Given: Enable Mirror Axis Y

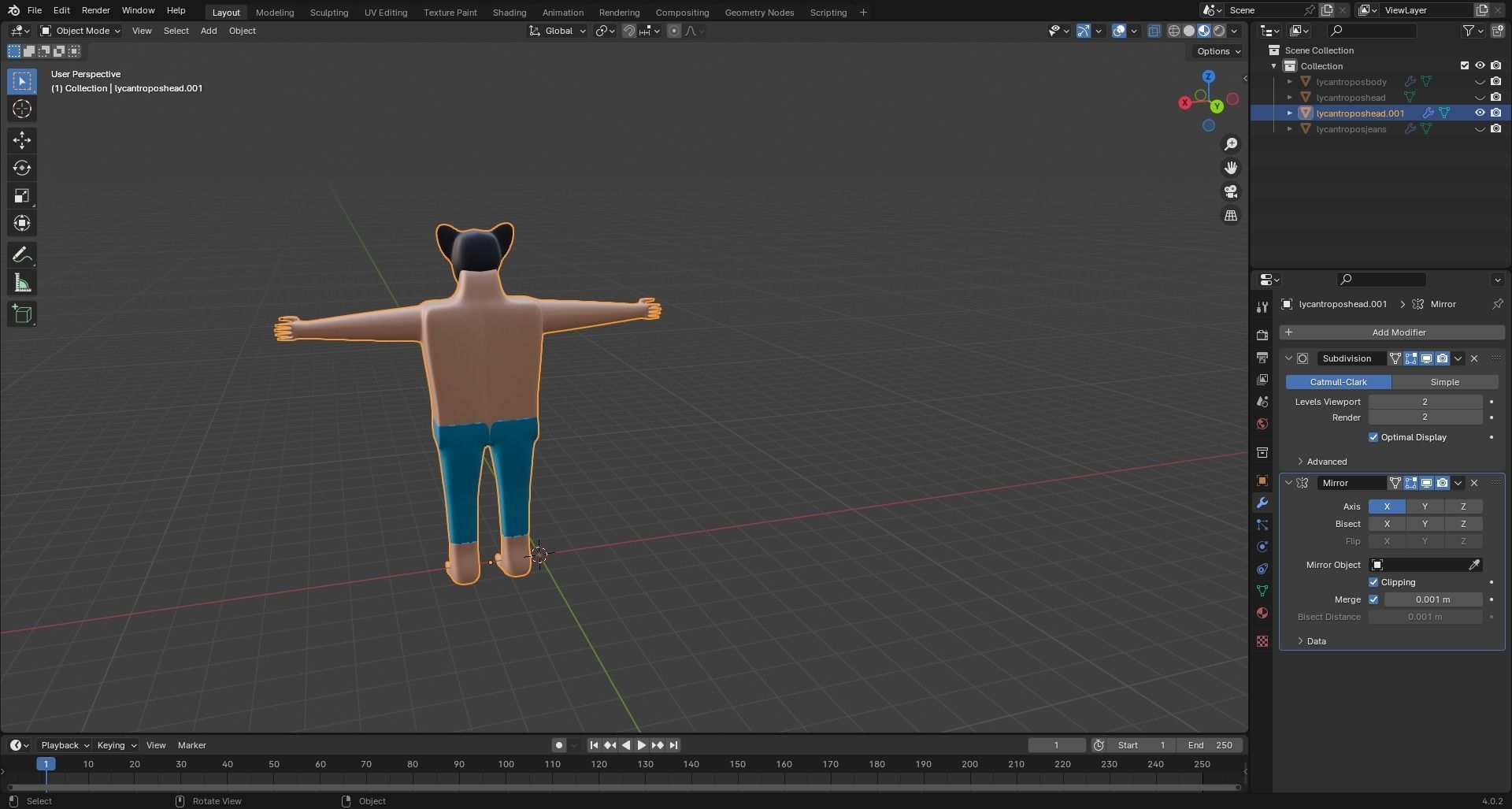Looking at the screenshot, I should tap(1425, 507).
